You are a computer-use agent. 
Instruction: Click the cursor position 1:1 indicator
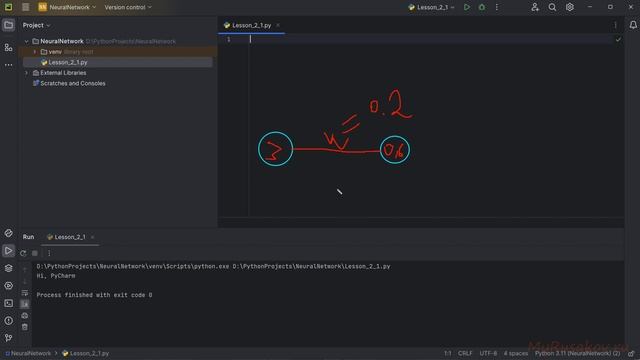[x=448, y=353]
